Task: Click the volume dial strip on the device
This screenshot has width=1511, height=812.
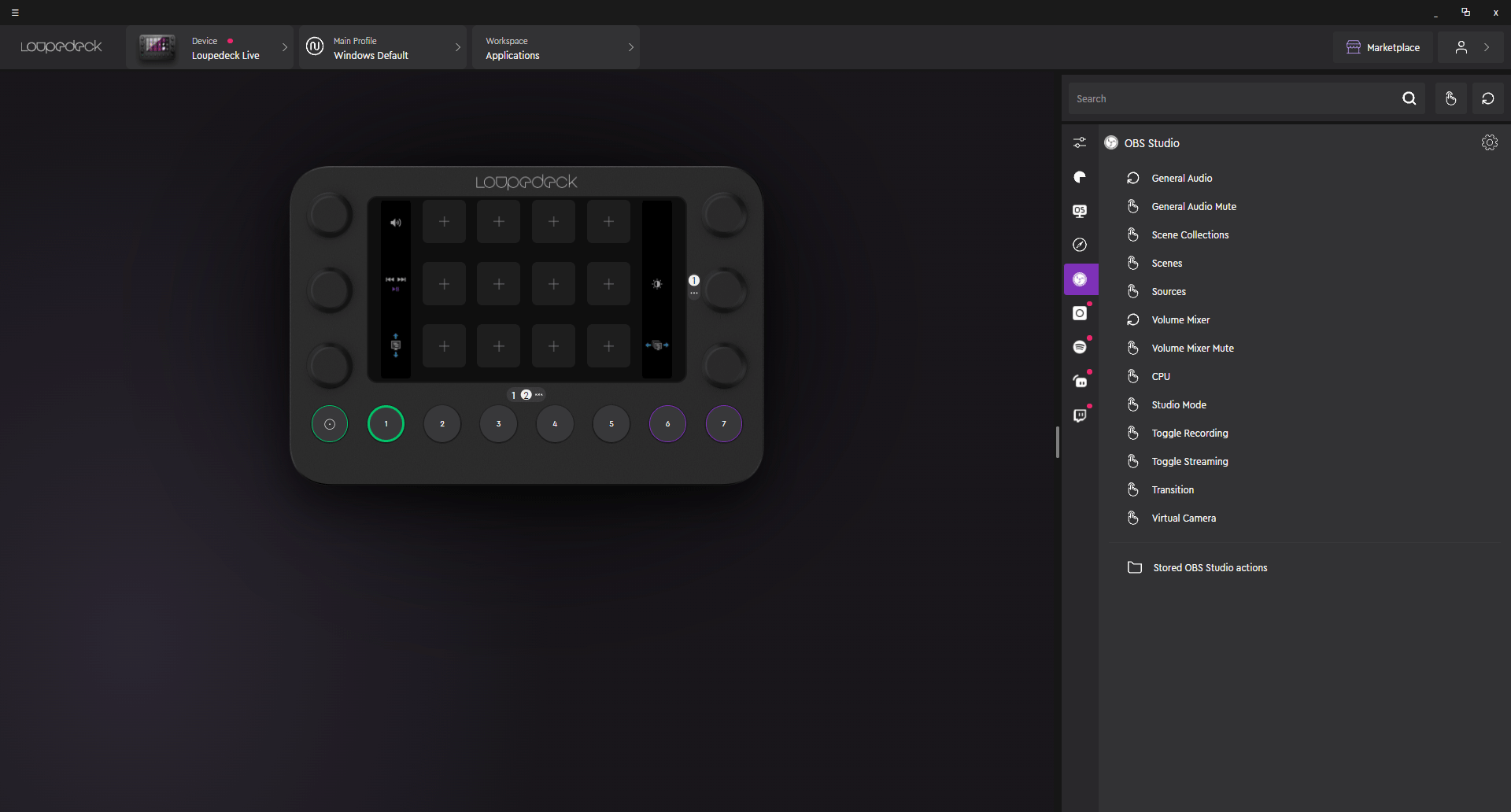Action: 396,223
